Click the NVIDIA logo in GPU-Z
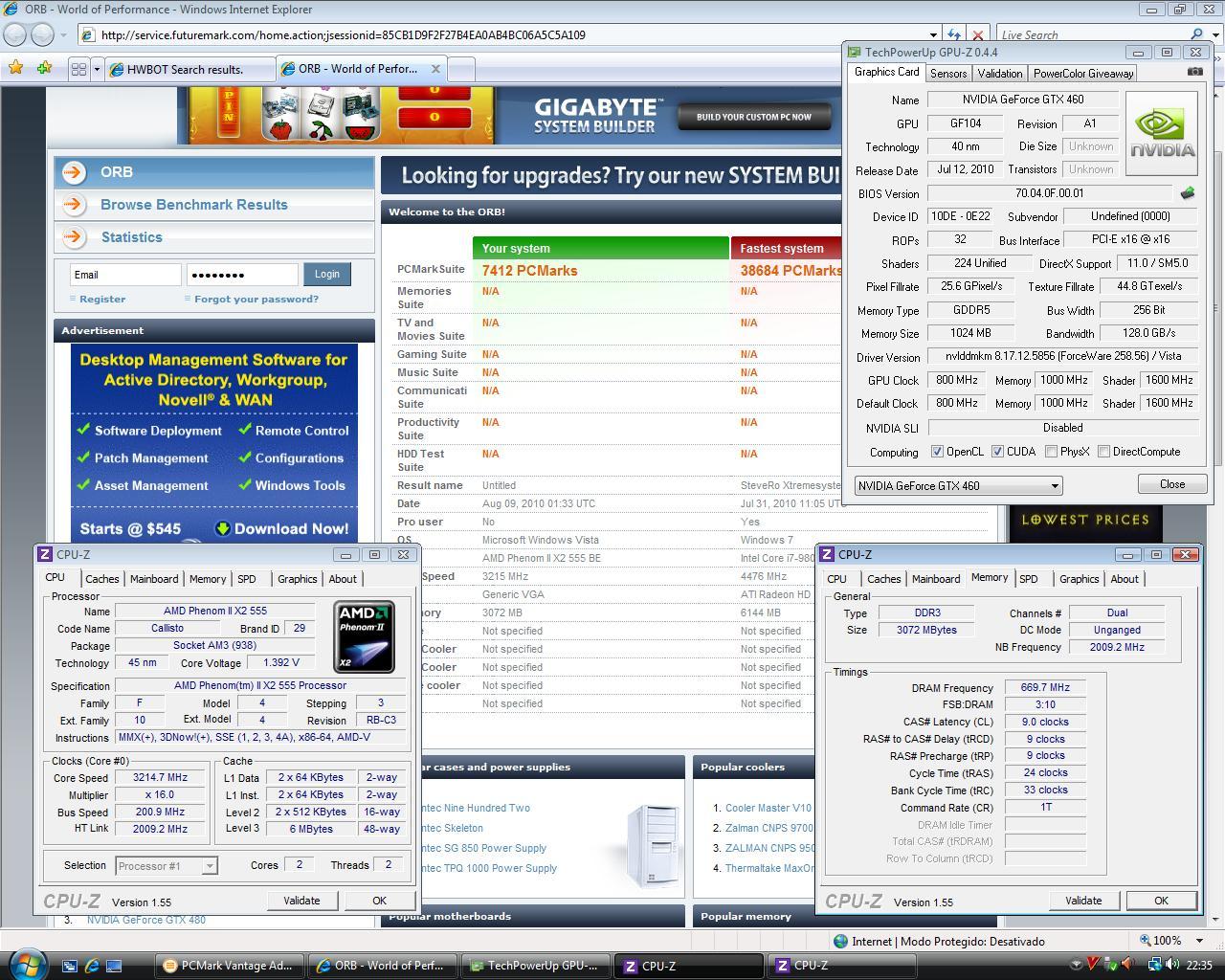 pyautogui.click(x=1162, y=133)
